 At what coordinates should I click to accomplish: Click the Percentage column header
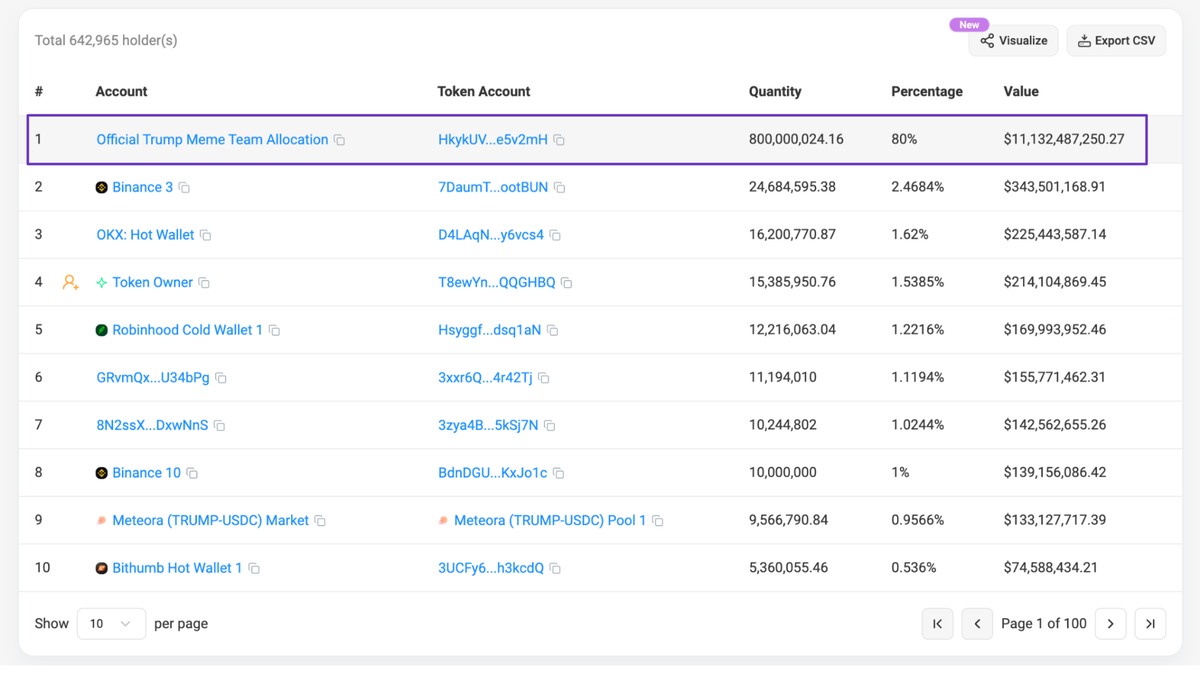[927, 92]
